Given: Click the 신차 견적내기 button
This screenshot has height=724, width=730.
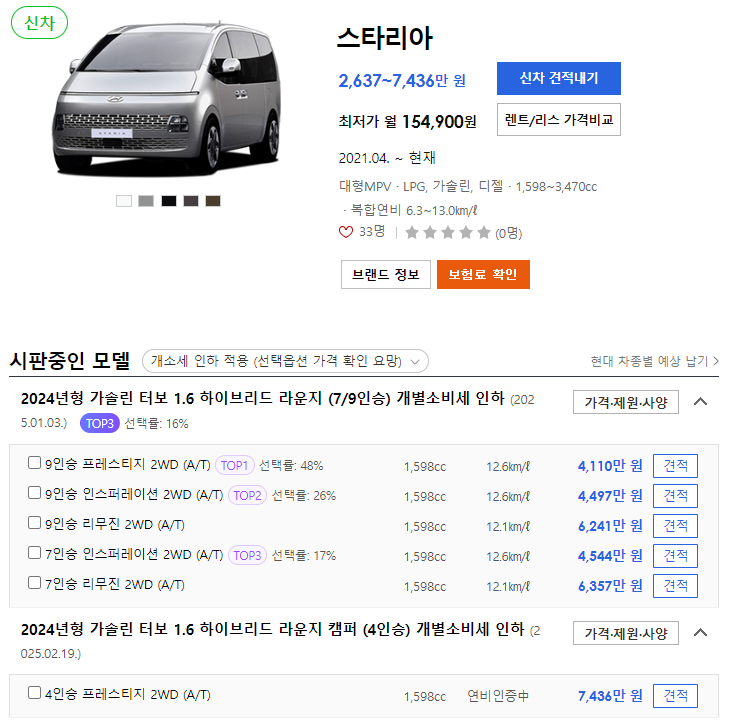Looking at the screenshot, I should [x=559, y=78].
